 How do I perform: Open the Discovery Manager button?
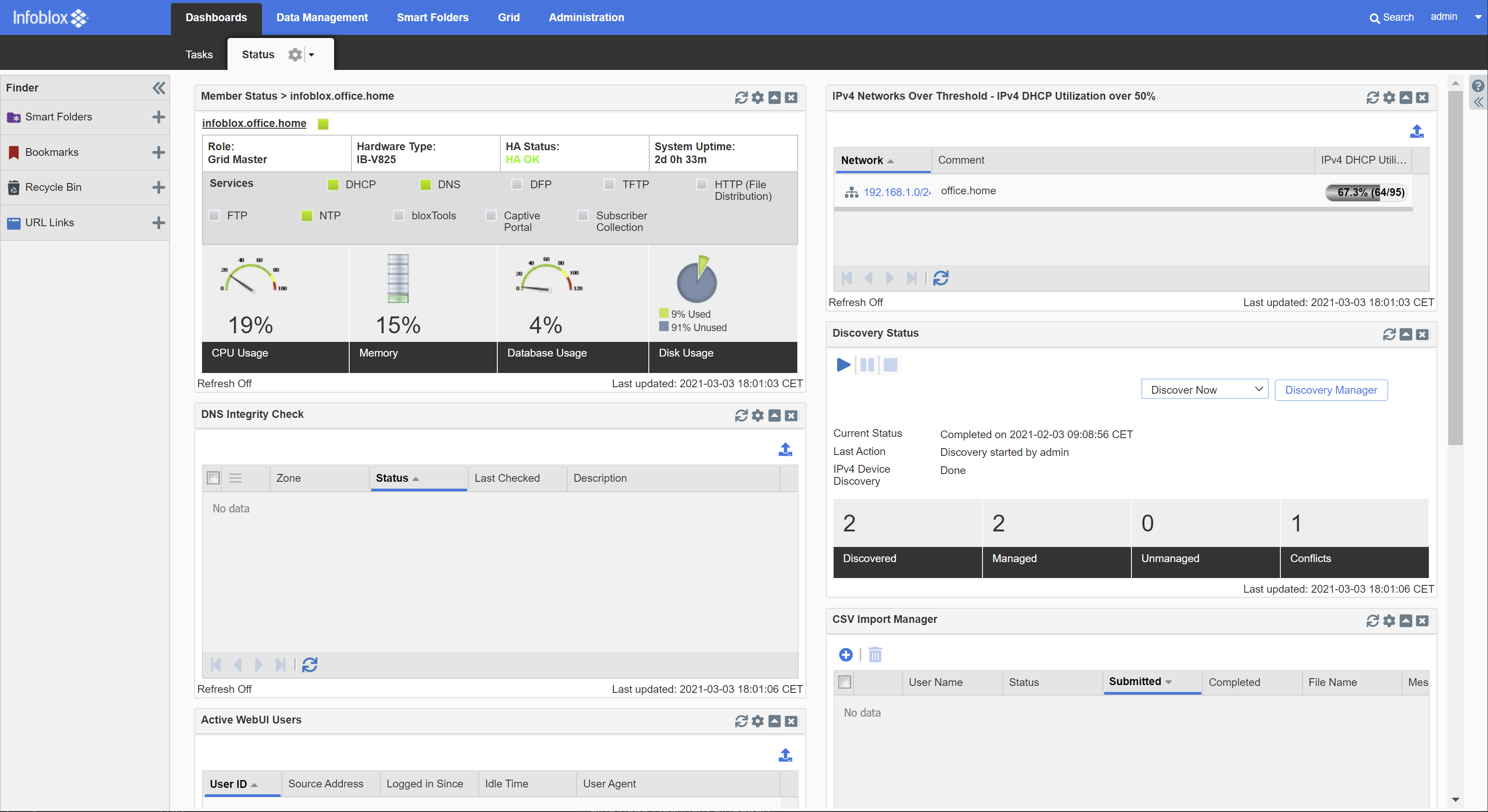point(1330,390)
